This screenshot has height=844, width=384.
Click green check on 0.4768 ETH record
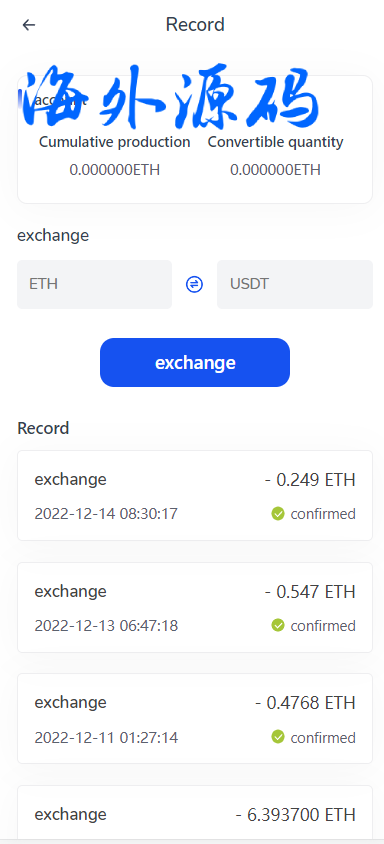(x=278, y=737)
